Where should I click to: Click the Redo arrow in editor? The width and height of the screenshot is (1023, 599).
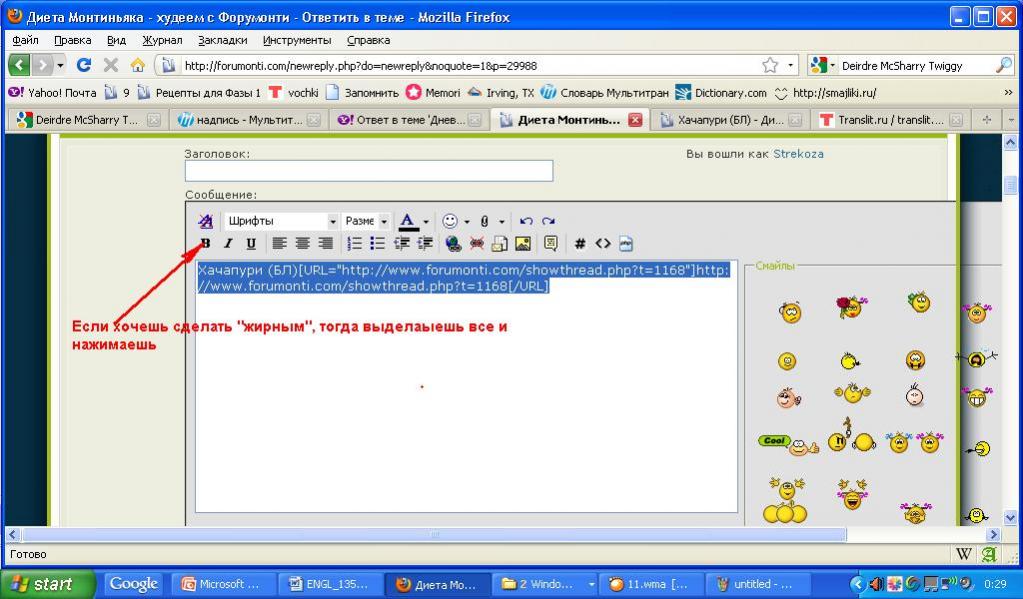(548, 221)
